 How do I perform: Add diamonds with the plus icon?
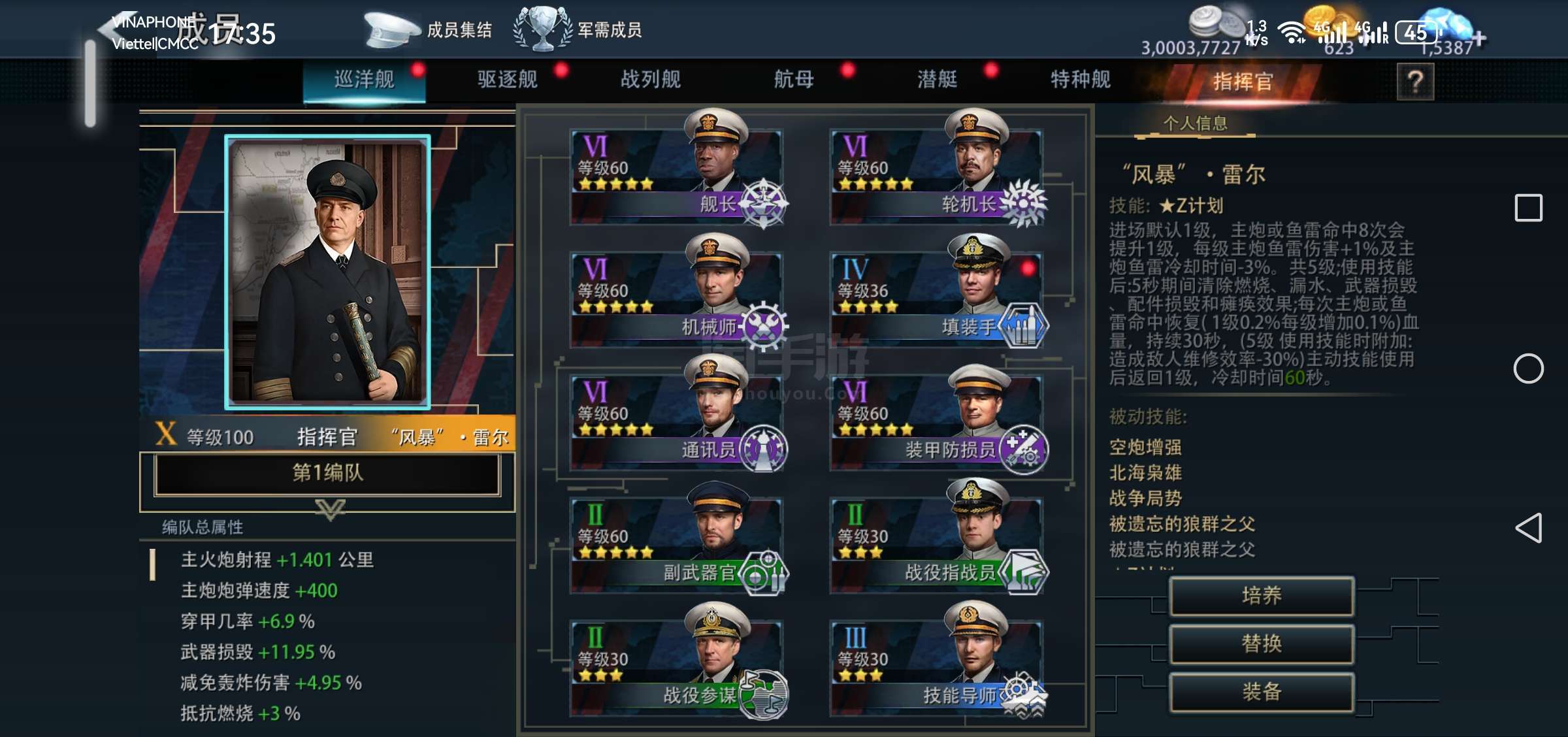1479,39
